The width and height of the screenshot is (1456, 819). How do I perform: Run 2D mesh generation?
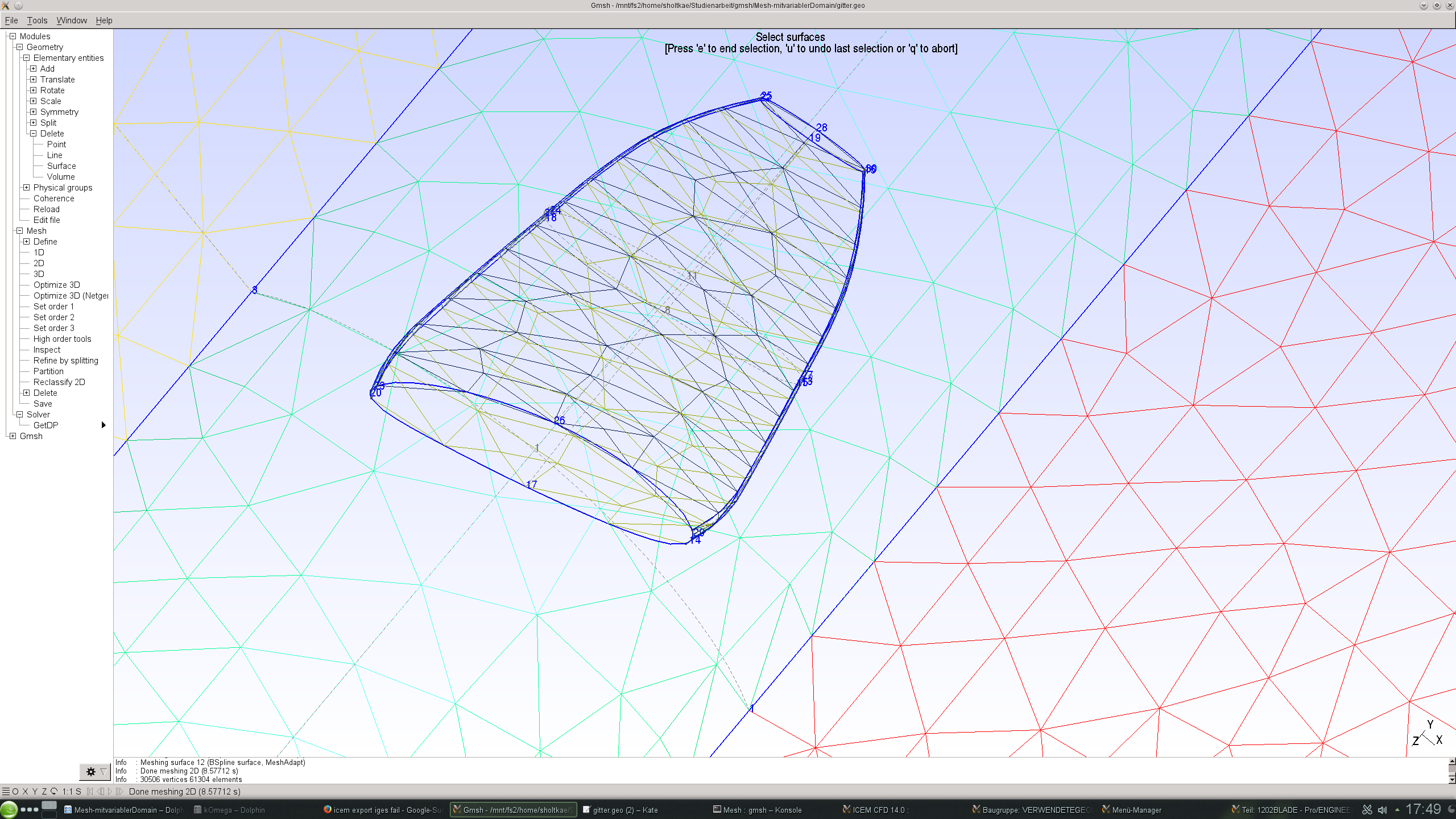39,263
